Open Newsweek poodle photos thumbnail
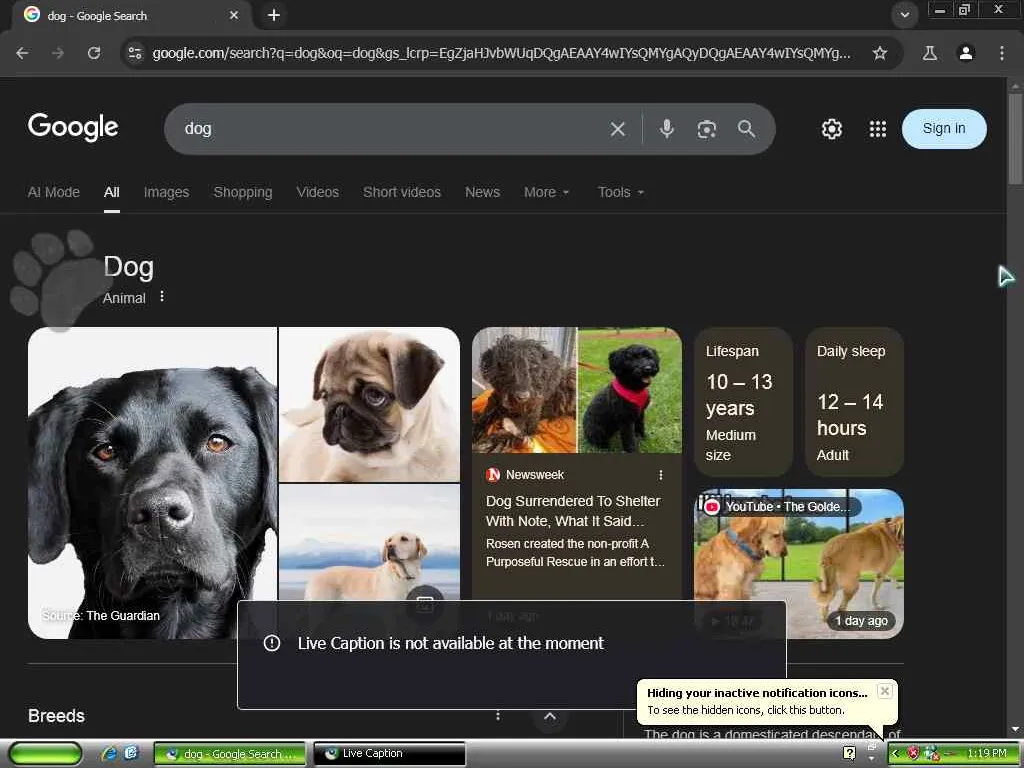This screenshot has height=768, width=1024. click(x=577, y=390)
